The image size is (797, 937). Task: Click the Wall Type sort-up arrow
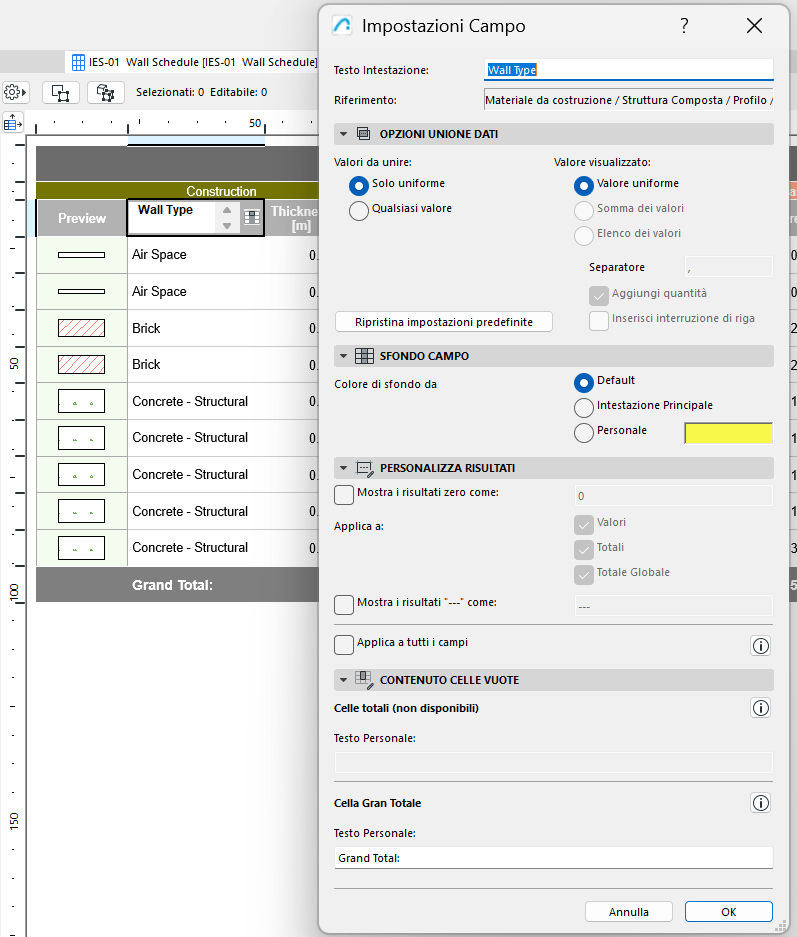(x=227, y=210)
